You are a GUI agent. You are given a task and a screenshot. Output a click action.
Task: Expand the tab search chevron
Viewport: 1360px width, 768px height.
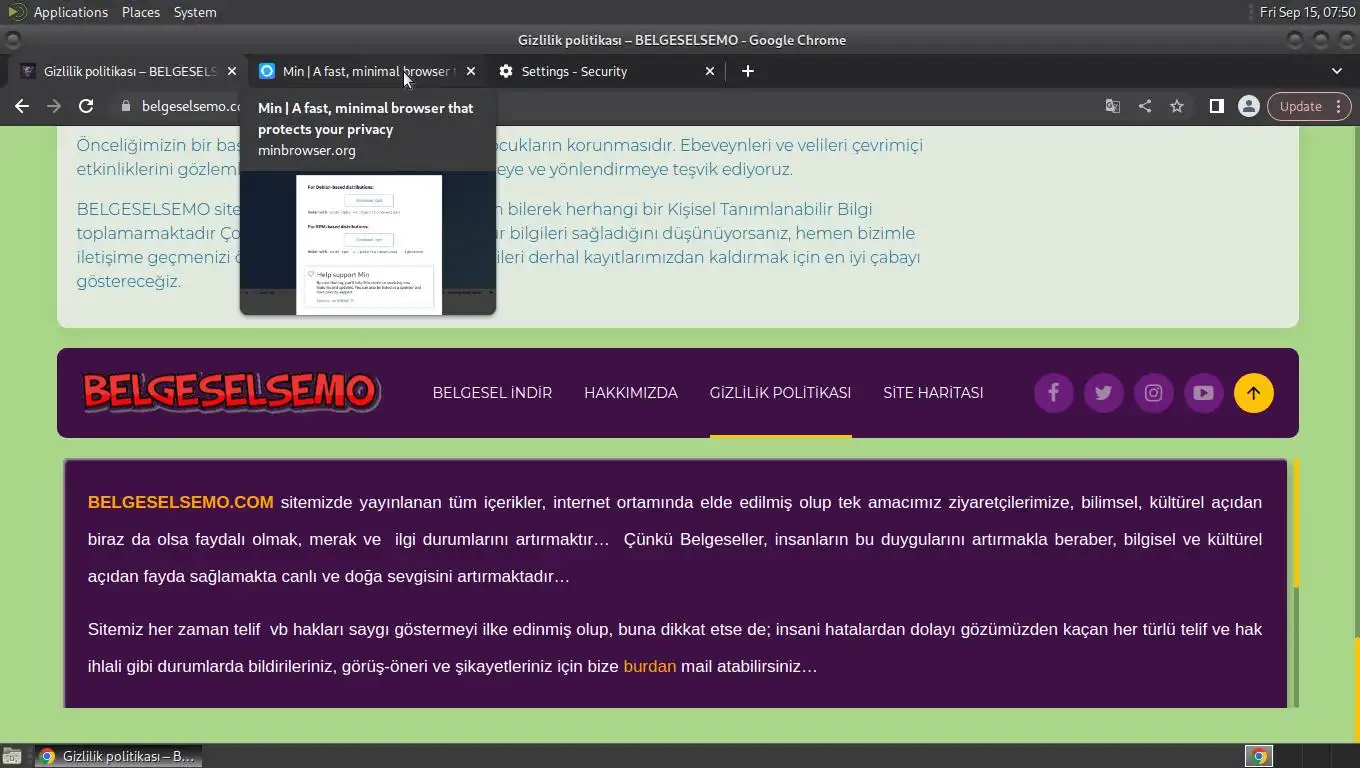(x=1337, y=71)
